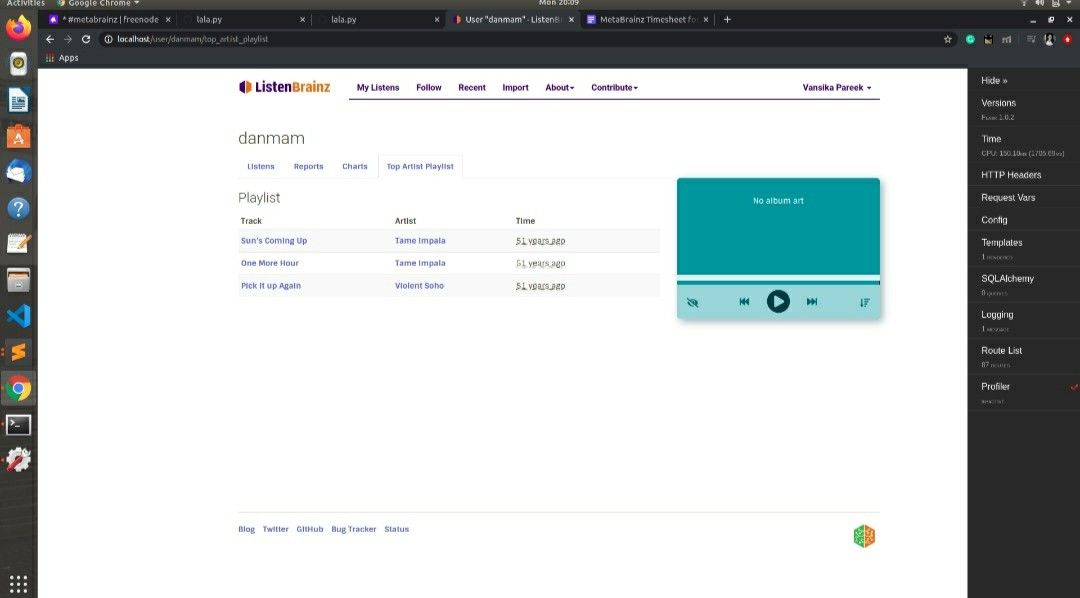Viewport: 1080px width, 598px height.
Task: Play the current track
Action: point(778,301)
